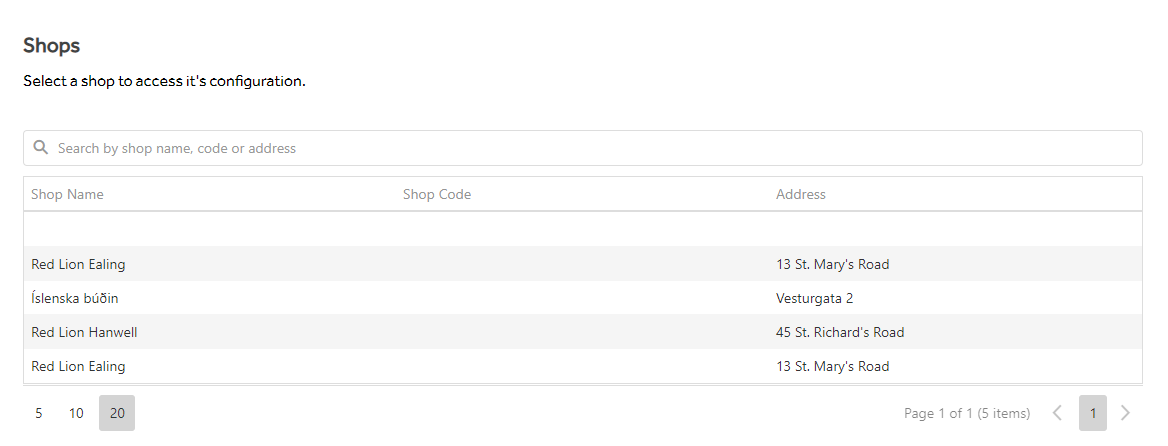This screenshot has height=446, width=1168.
Task: Go to previous page with left chevron
Action: pyautogui.click(x=1057, y=413)
